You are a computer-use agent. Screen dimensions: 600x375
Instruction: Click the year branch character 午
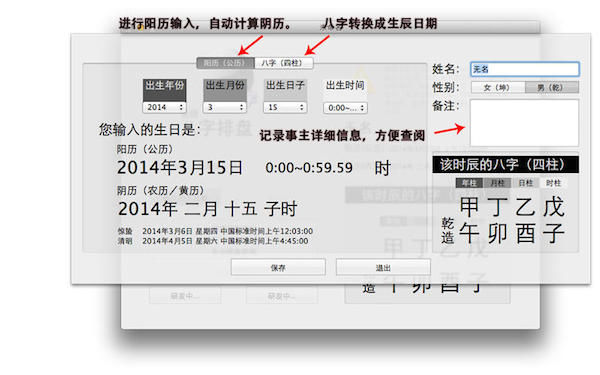point(469,233)
